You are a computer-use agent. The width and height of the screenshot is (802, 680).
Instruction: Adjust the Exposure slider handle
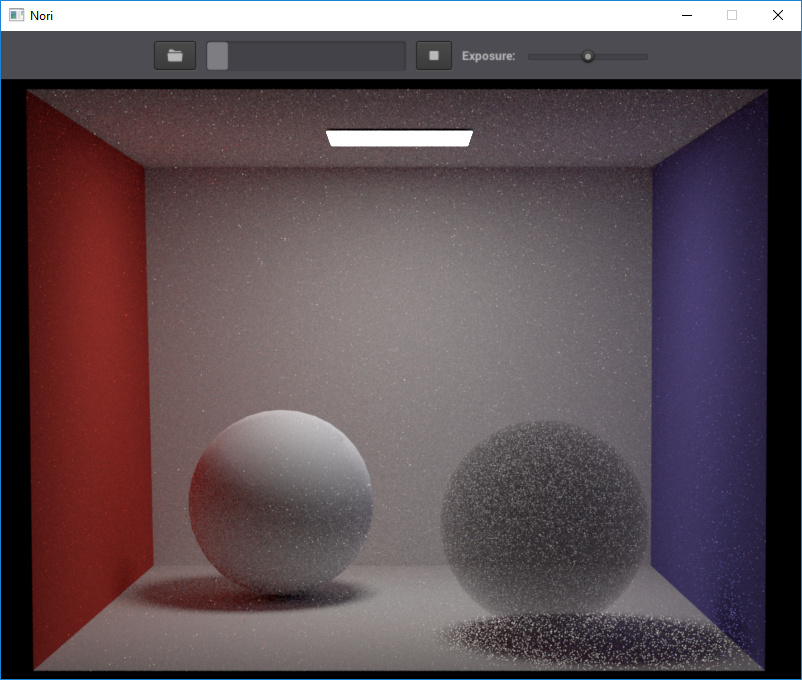[x=588, y=56]
